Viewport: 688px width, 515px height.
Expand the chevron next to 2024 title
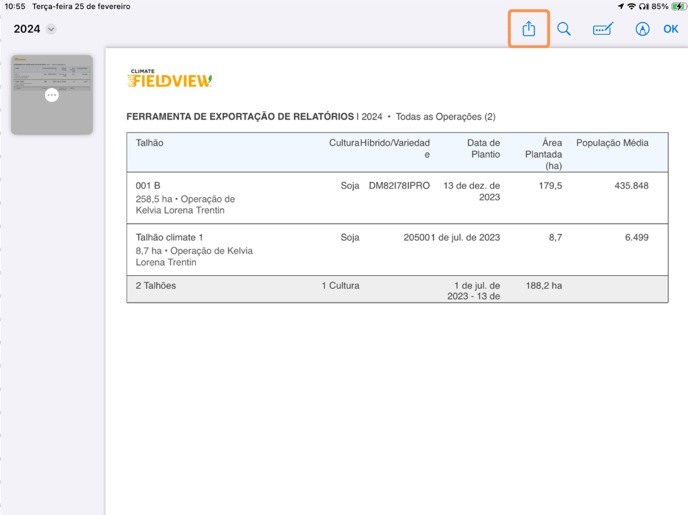point(51,29)
